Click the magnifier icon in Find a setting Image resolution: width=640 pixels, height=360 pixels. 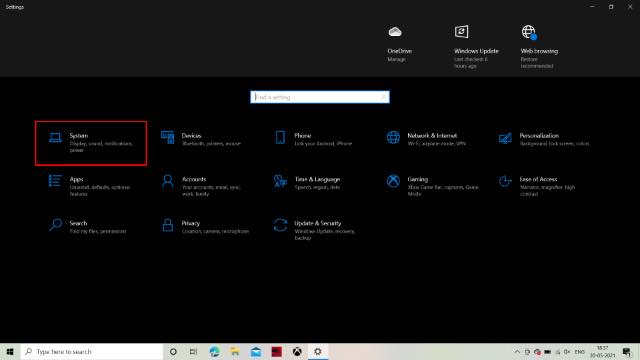[383, 97]
